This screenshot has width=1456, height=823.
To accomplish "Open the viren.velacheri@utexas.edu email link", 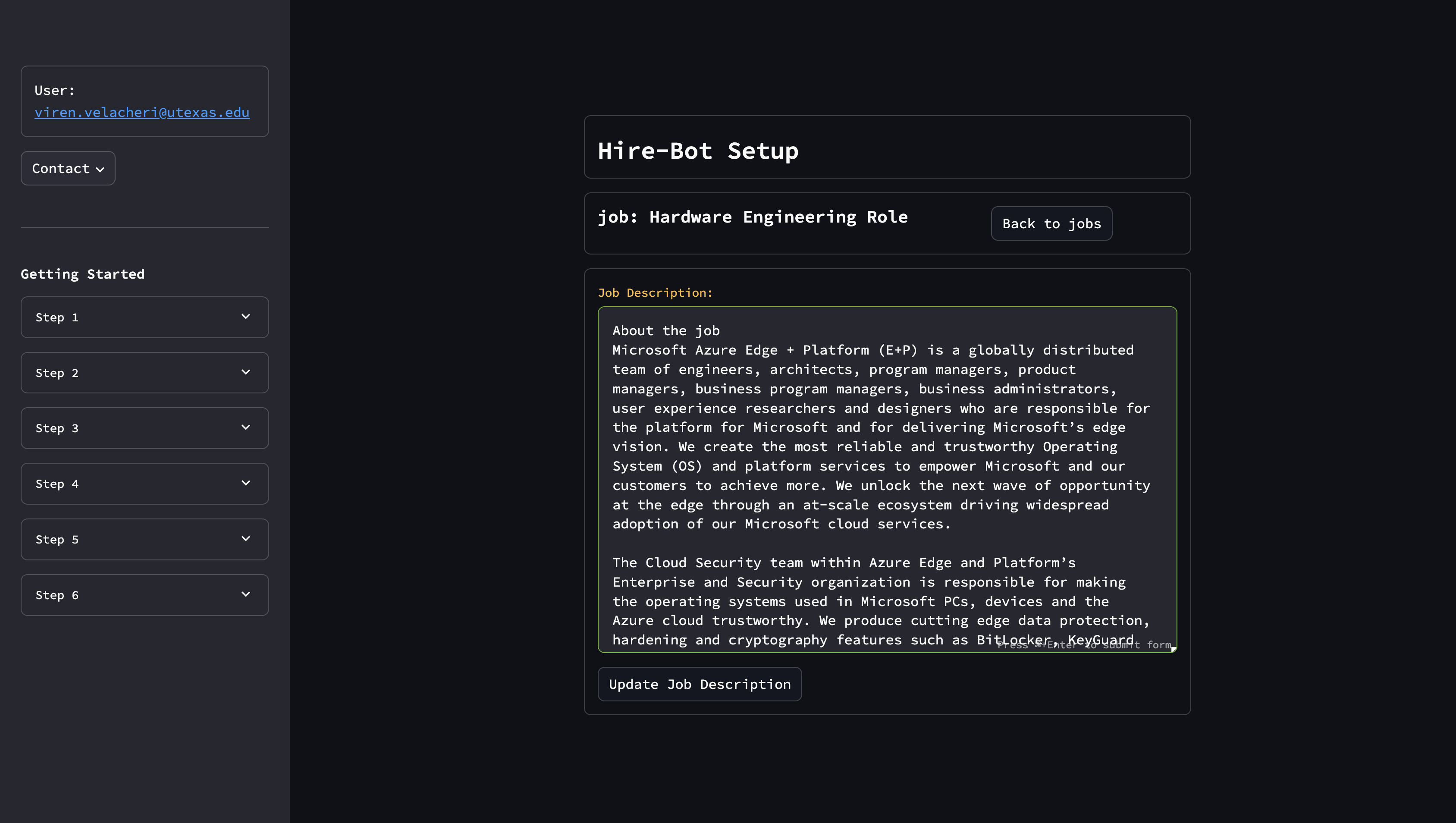I will click(142, 113).
